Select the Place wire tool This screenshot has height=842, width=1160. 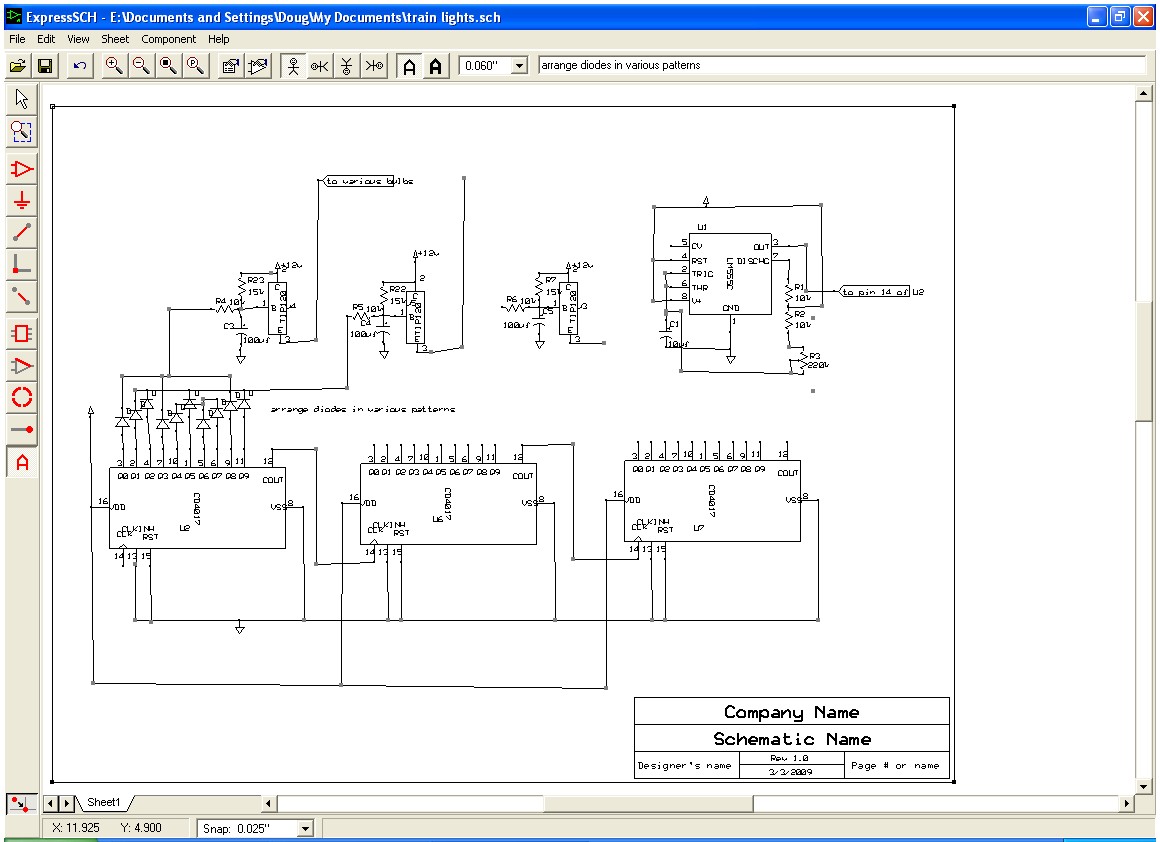pos(21,233)
